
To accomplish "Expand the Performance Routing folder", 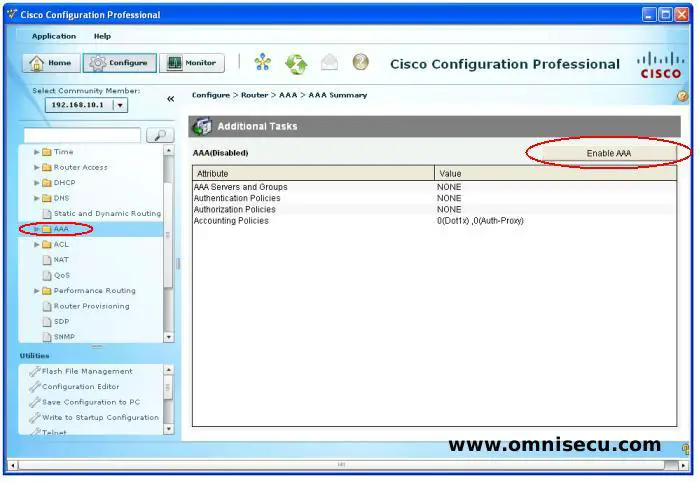I will point(37,291).
